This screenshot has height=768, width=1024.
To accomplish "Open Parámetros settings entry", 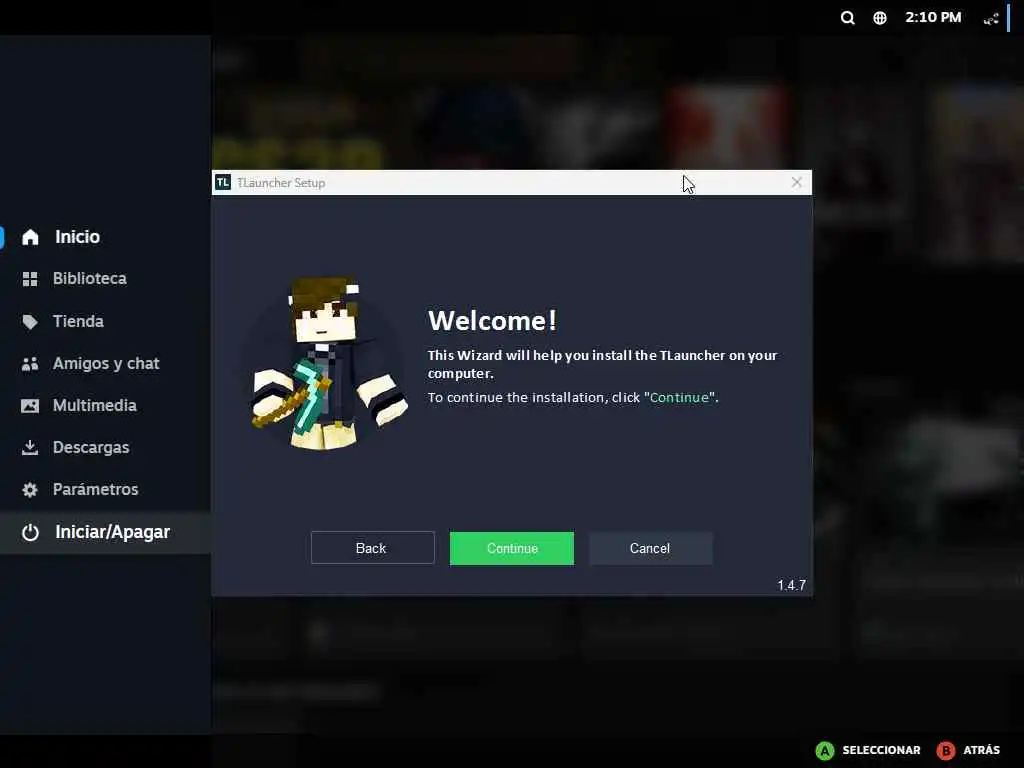I will (x=105, y=489).
